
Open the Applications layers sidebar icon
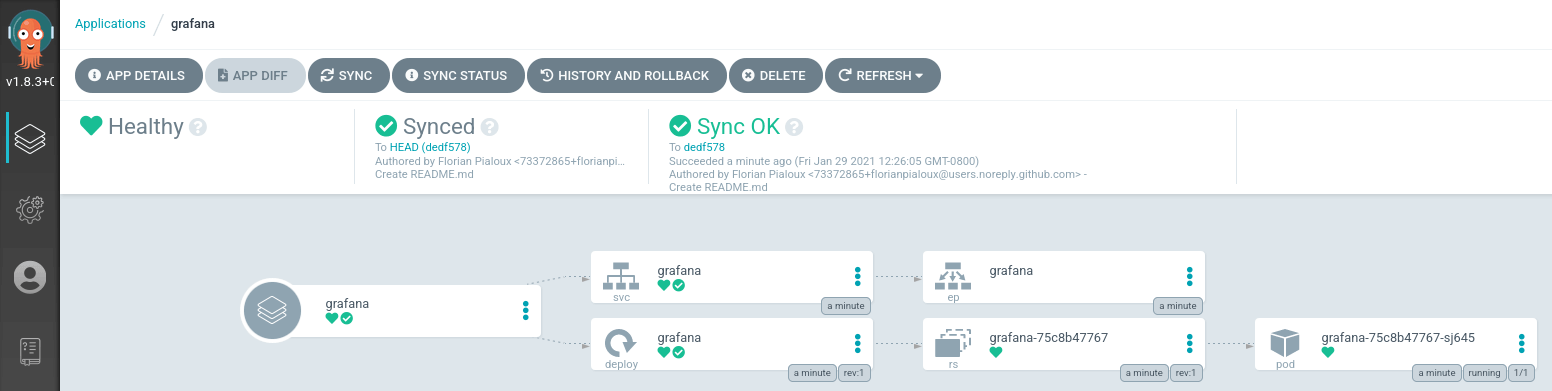click(30, 138)
